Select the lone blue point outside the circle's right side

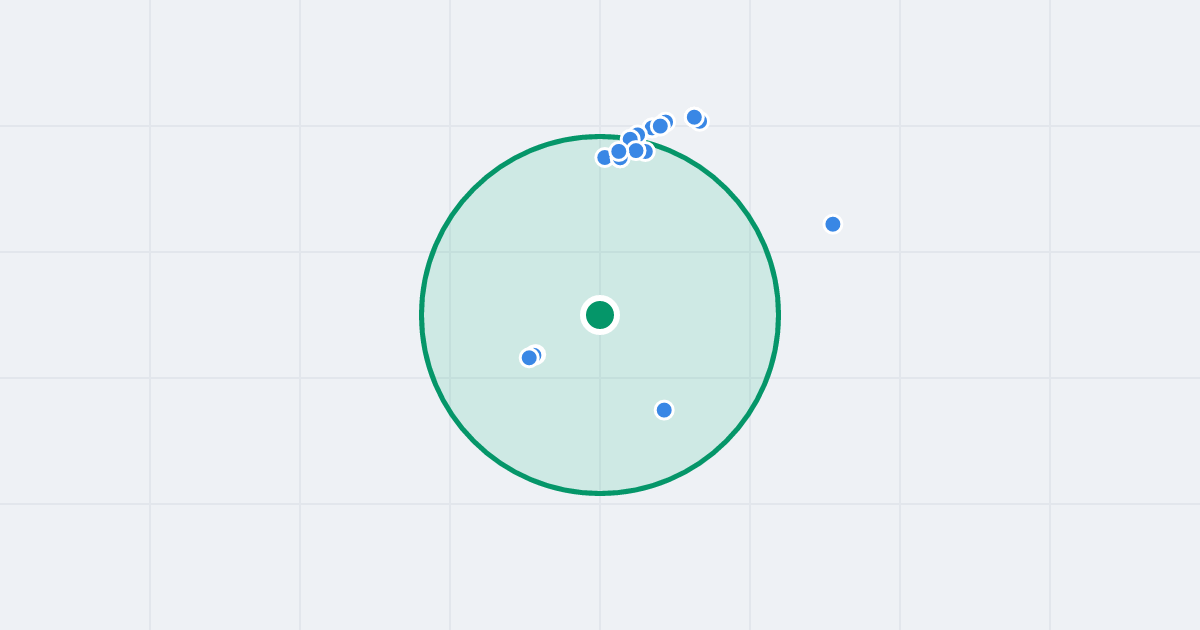[x=833, y=224]
